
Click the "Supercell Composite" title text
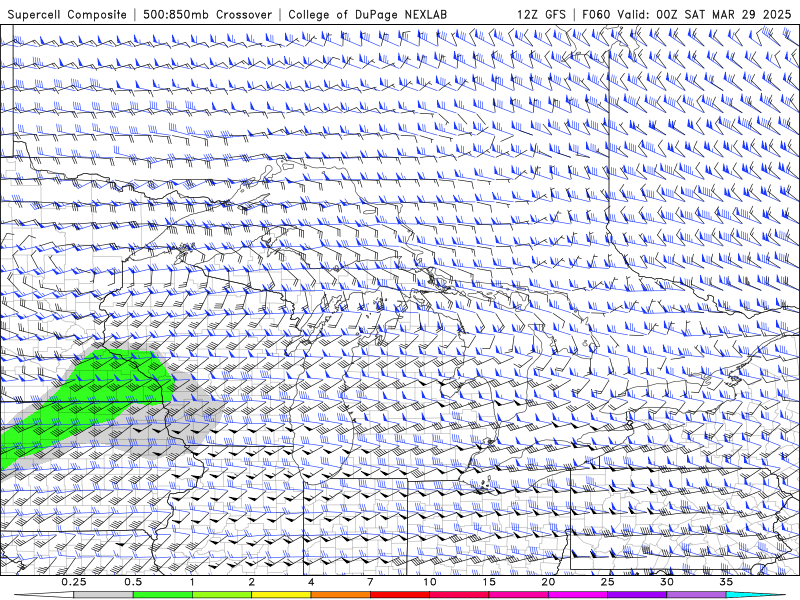pos(67,15)
